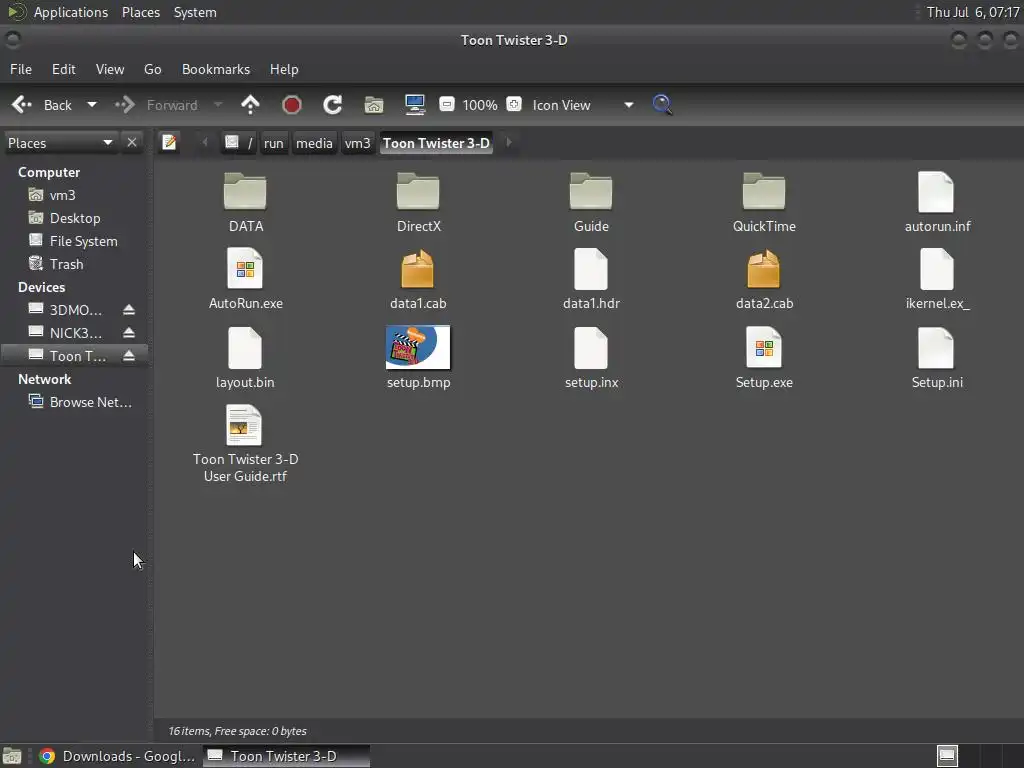Image resolution: width=1024 pixels, height=768 pixels.
Task: Eject the Toon T... device
Action: pos(129,355)
